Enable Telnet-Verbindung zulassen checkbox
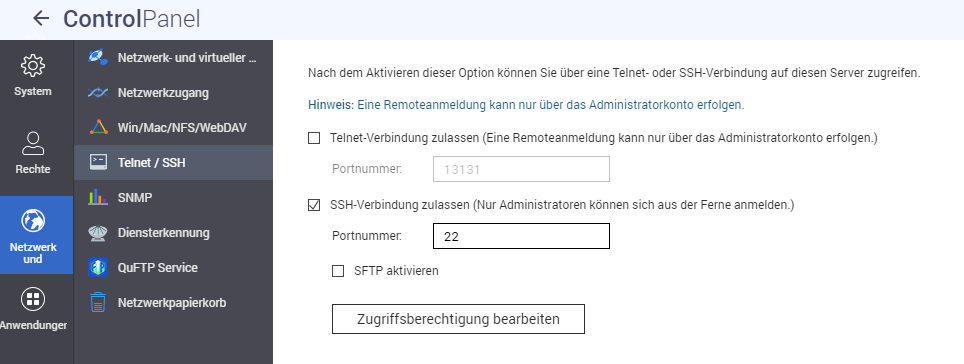 [314, 138]
